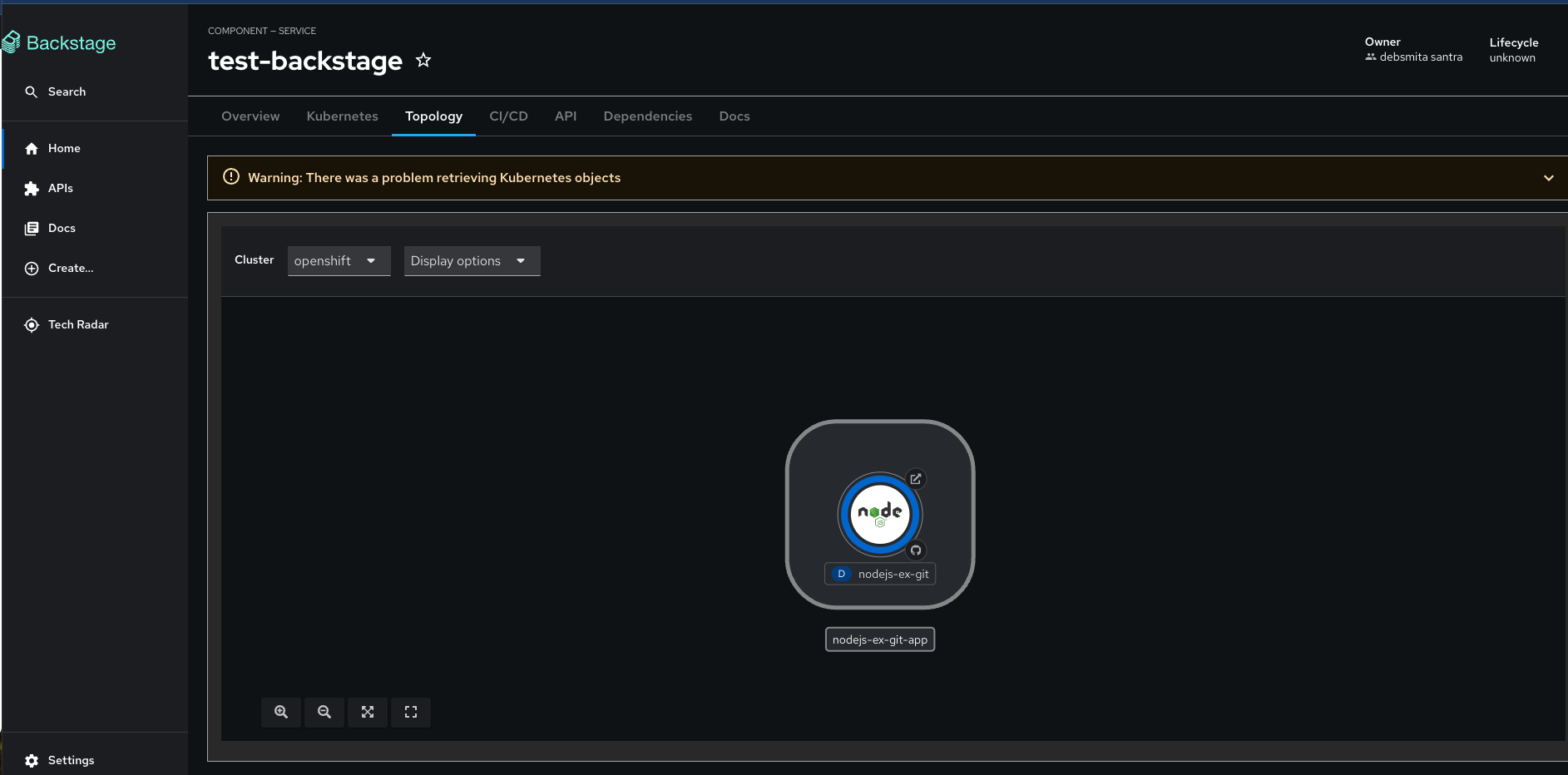This screenshot has height=775, width=1568.
Task: Click the Cluster label
Action: pyautogui.click(x=255, y=260)
